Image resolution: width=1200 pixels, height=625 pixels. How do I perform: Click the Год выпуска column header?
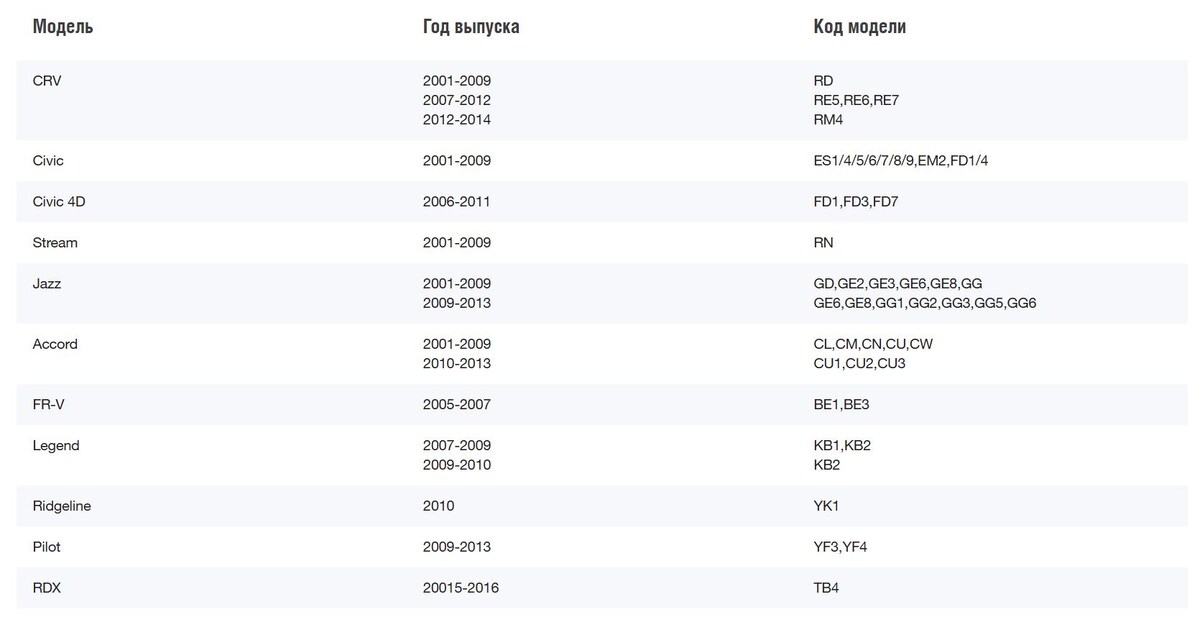(x=471, y=27)
